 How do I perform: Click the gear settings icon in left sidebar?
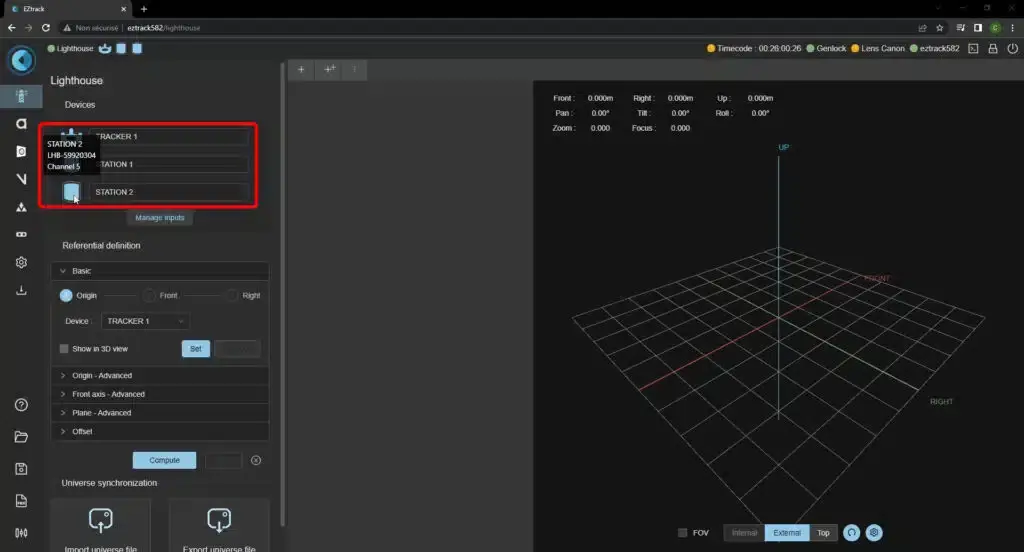(21, 262)
